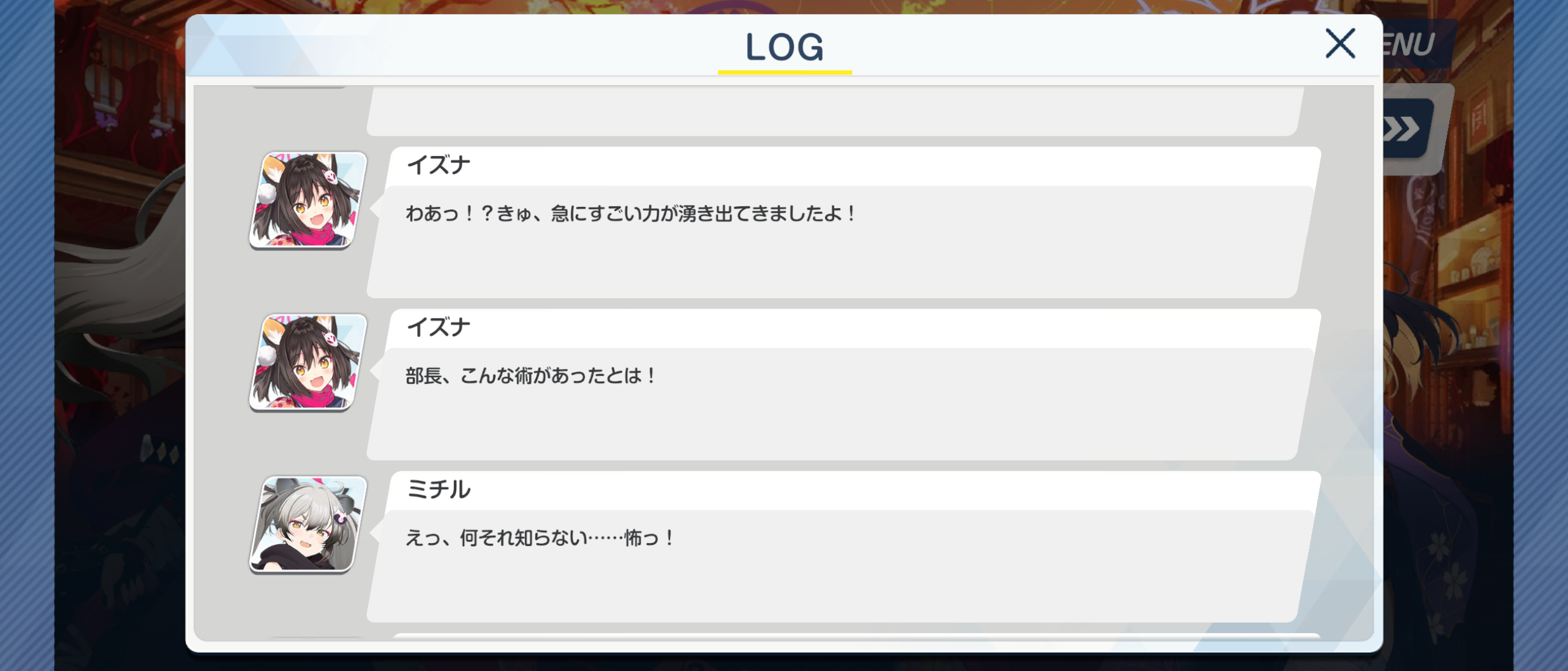1568x671 pixels.
Task: Click the pink scarf on second Izuna avatar
Action: pyautogui.click(x=312, y=395)
